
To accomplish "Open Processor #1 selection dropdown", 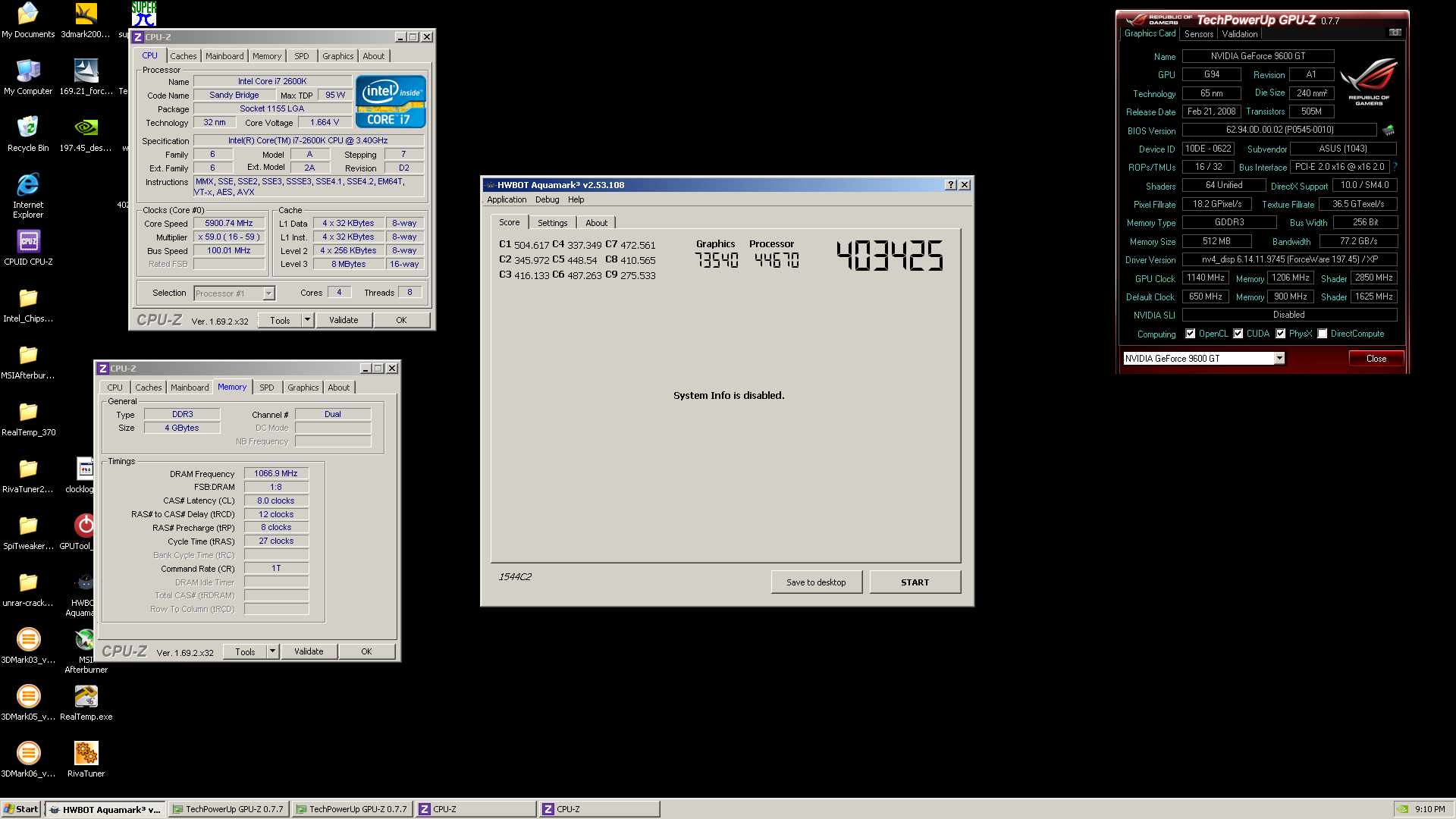I will [x=268, y=293].
